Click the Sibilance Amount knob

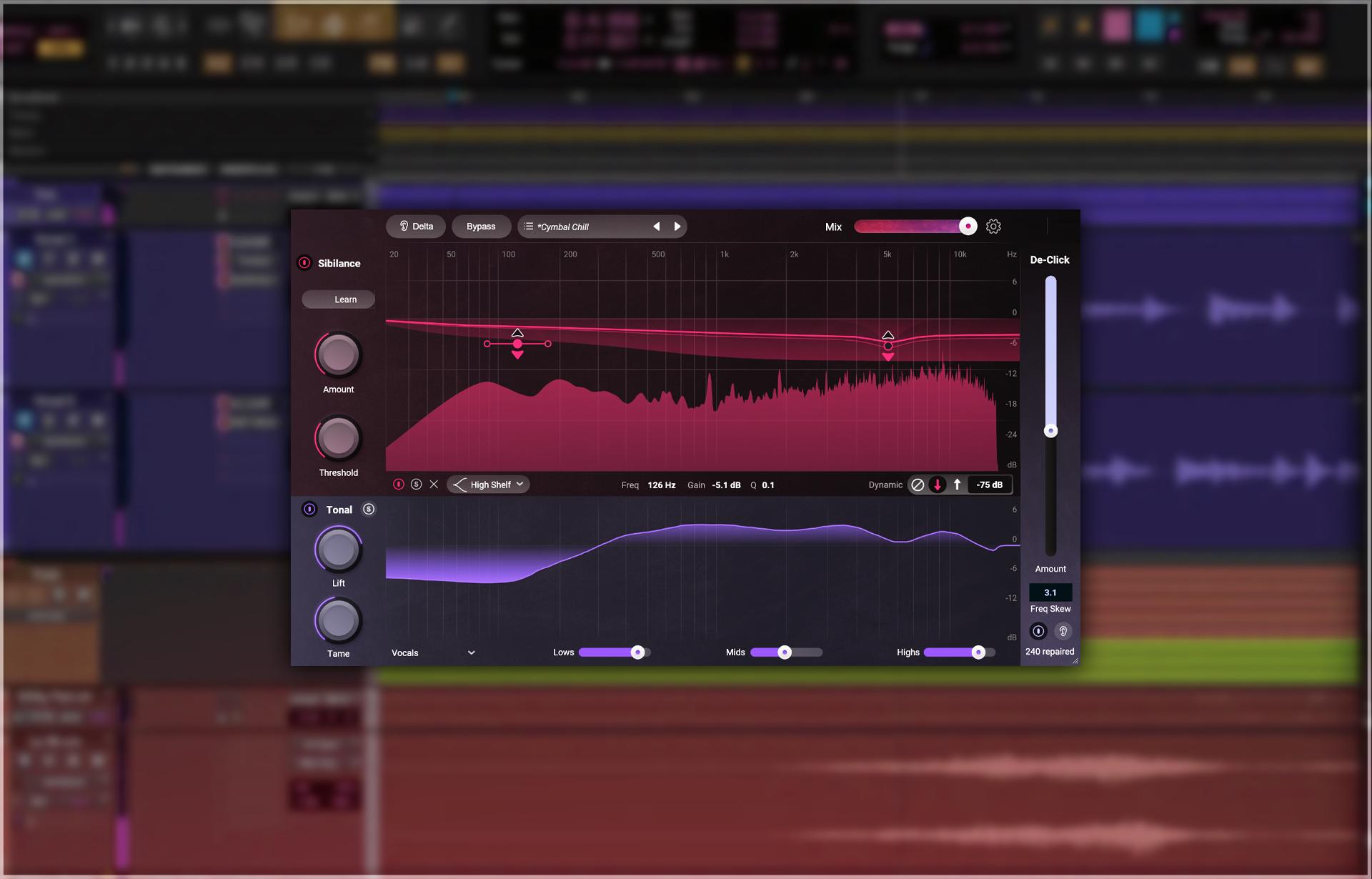pyautogui.click(x=339, y=354)
